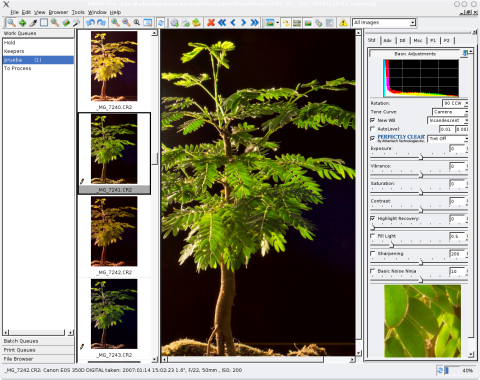Enable the Basic Noise Ninja checkbox
480x380 pixels.
pyautogui.click(x=373, y=271)
